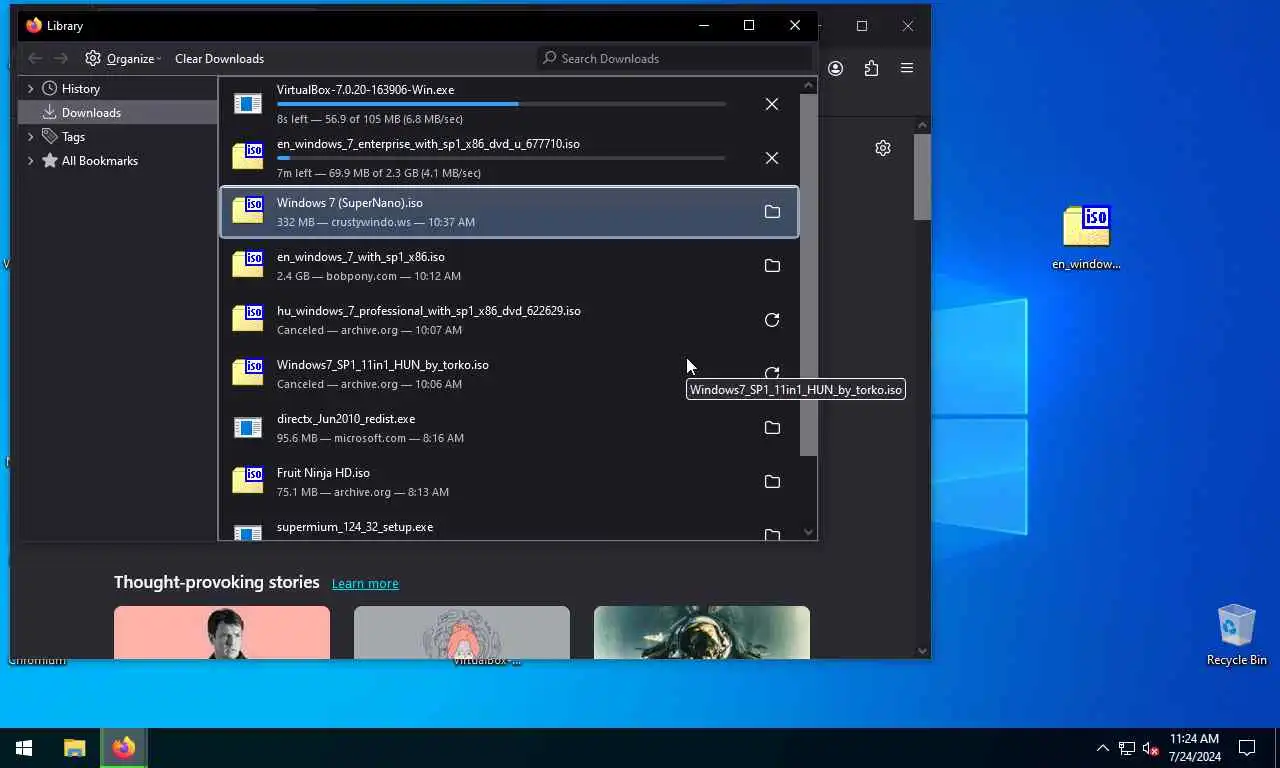Open folder for directx_Jun2010_redist.exe
1280x768 pixels.
point(772,428)
